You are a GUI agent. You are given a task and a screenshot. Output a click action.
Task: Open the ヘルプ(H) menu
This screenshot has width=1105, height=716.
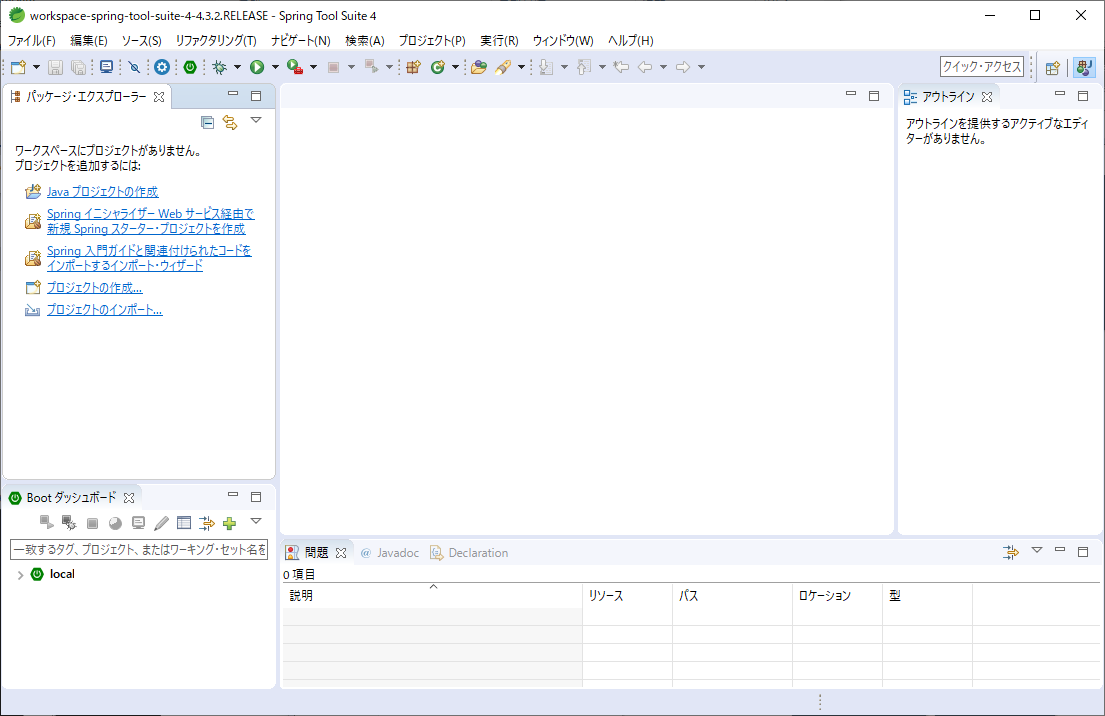coord(631,41)
